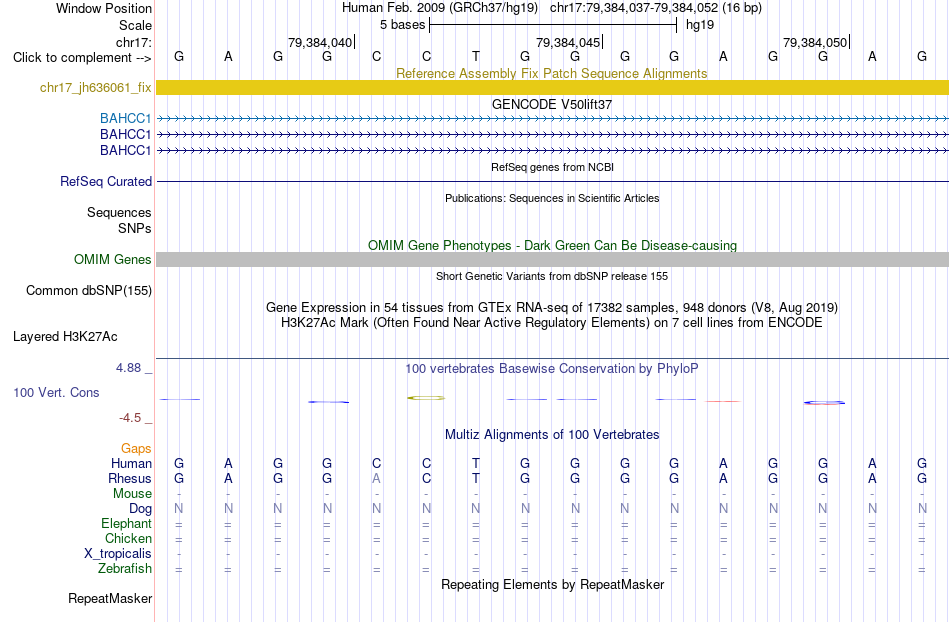Screen dimensions: 950x622
Task: Select the Mouse alignment row label
Action: click(x=132, y=494)
